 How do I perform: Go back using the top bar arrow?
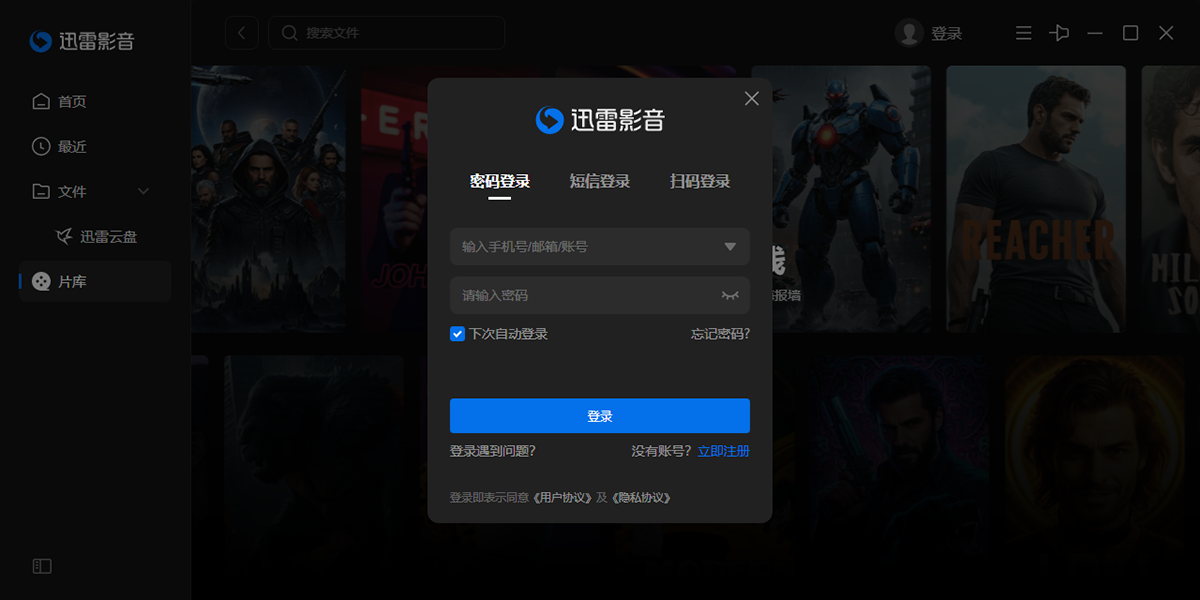(241, 33)
